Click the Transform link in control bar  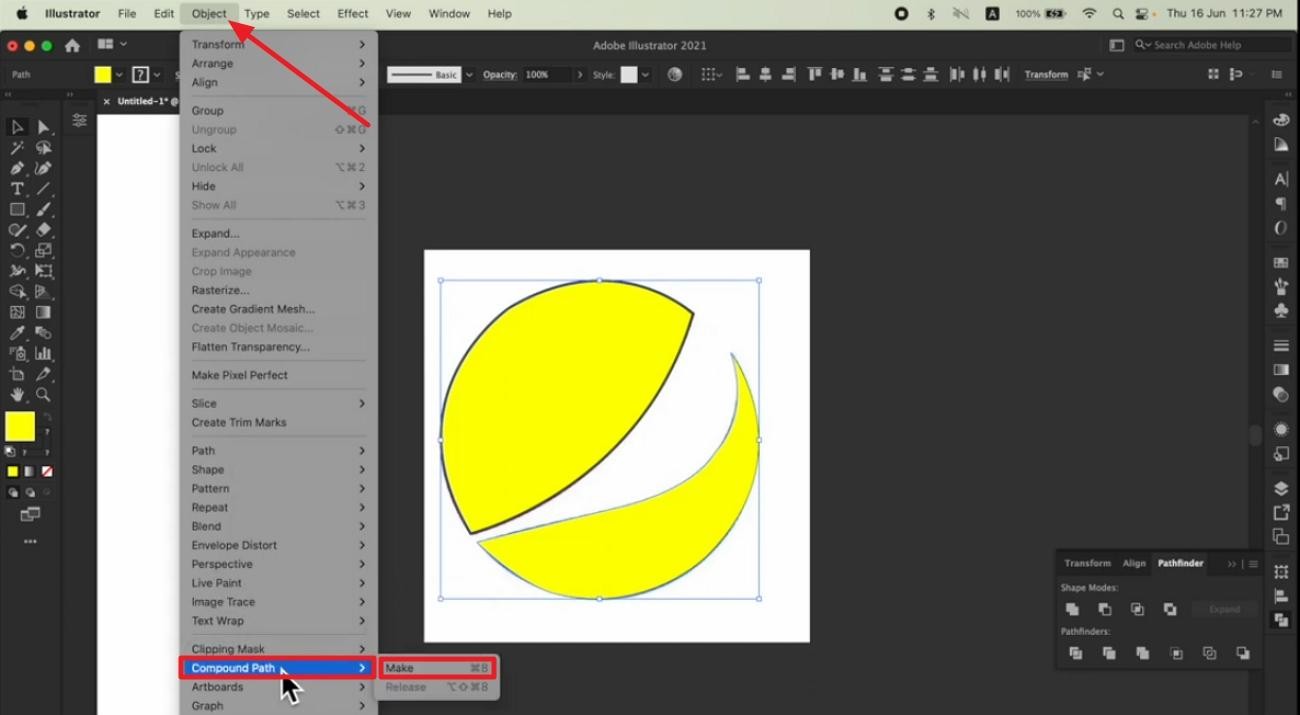click(x=1046, y=74)
